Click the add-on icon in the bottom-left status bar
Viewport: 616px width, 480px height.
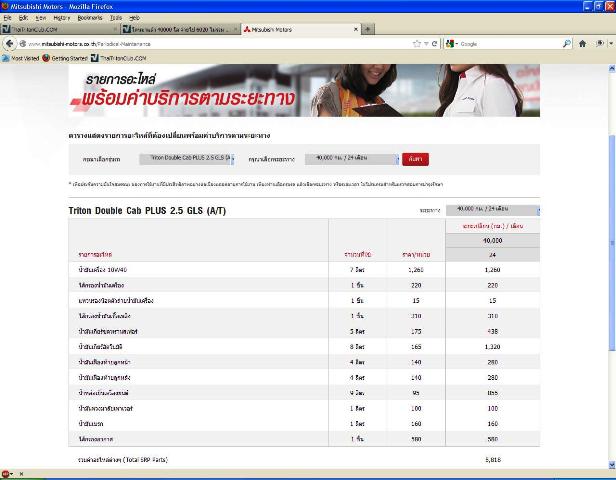(x=7, y=473)
